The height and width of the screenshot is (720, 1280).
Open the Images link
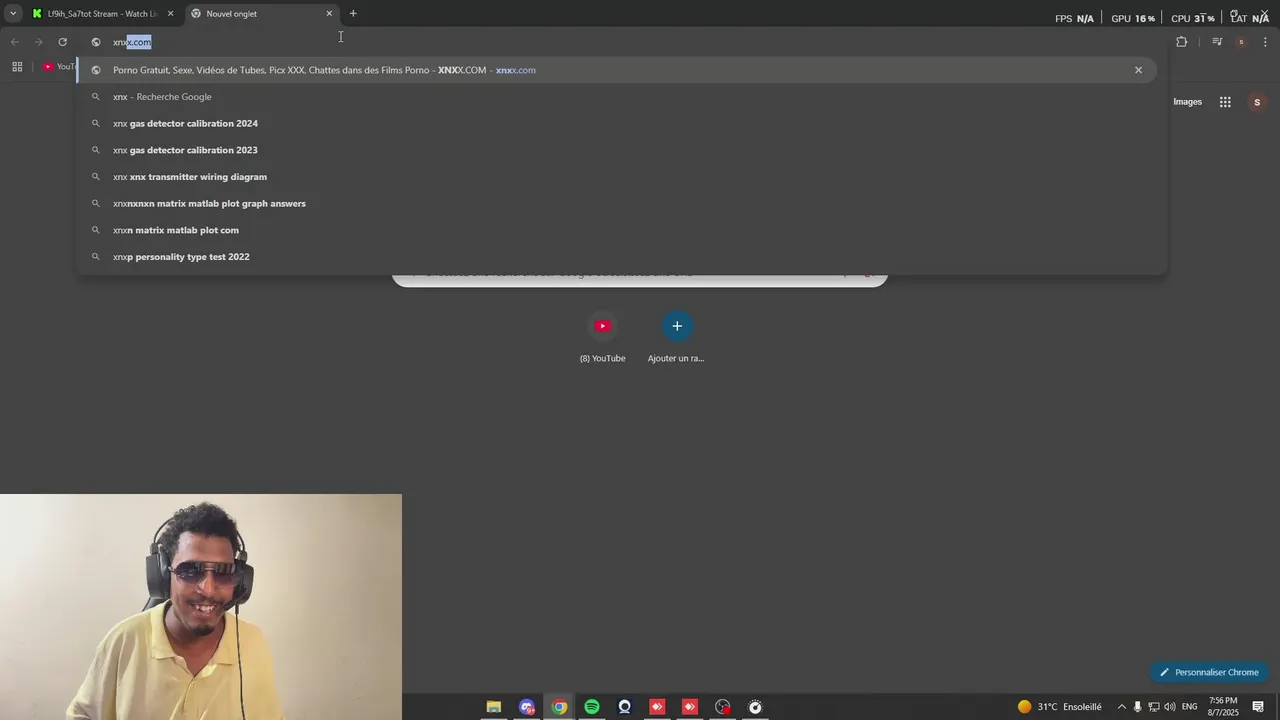pyautogui.click(x=1187, y=102)
